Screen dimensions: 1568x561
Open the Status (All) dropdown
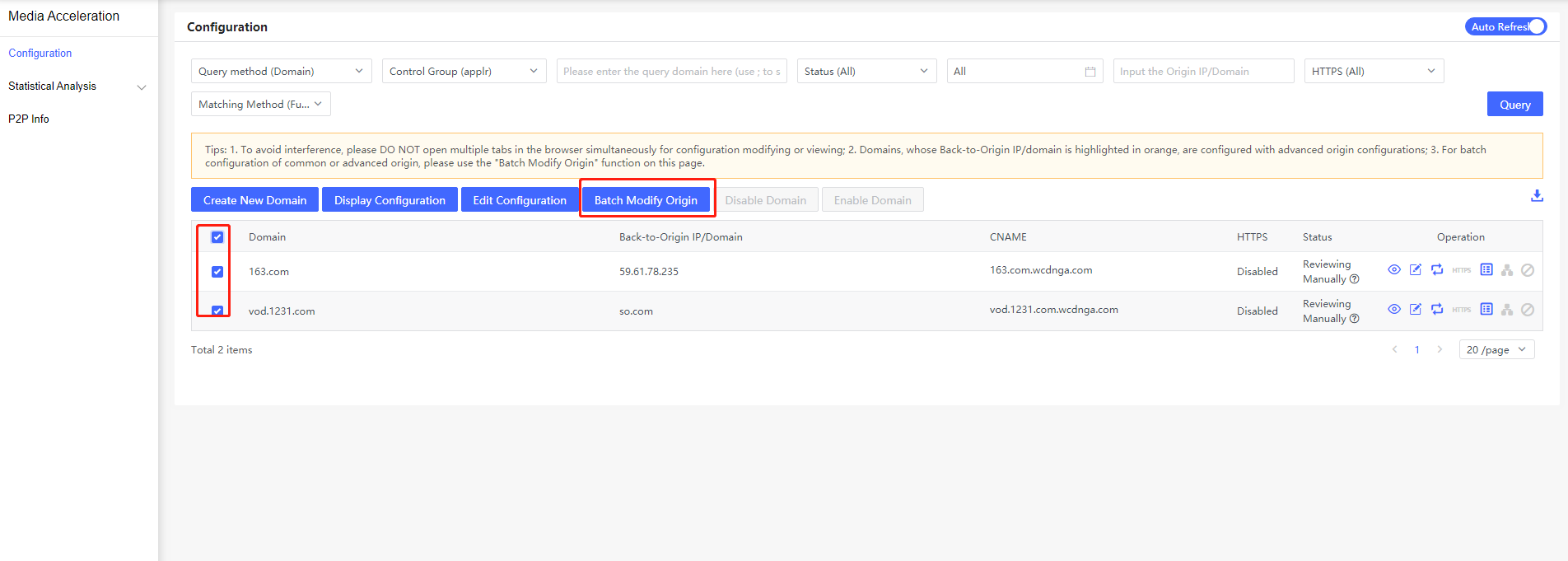(x=866, y=72)
